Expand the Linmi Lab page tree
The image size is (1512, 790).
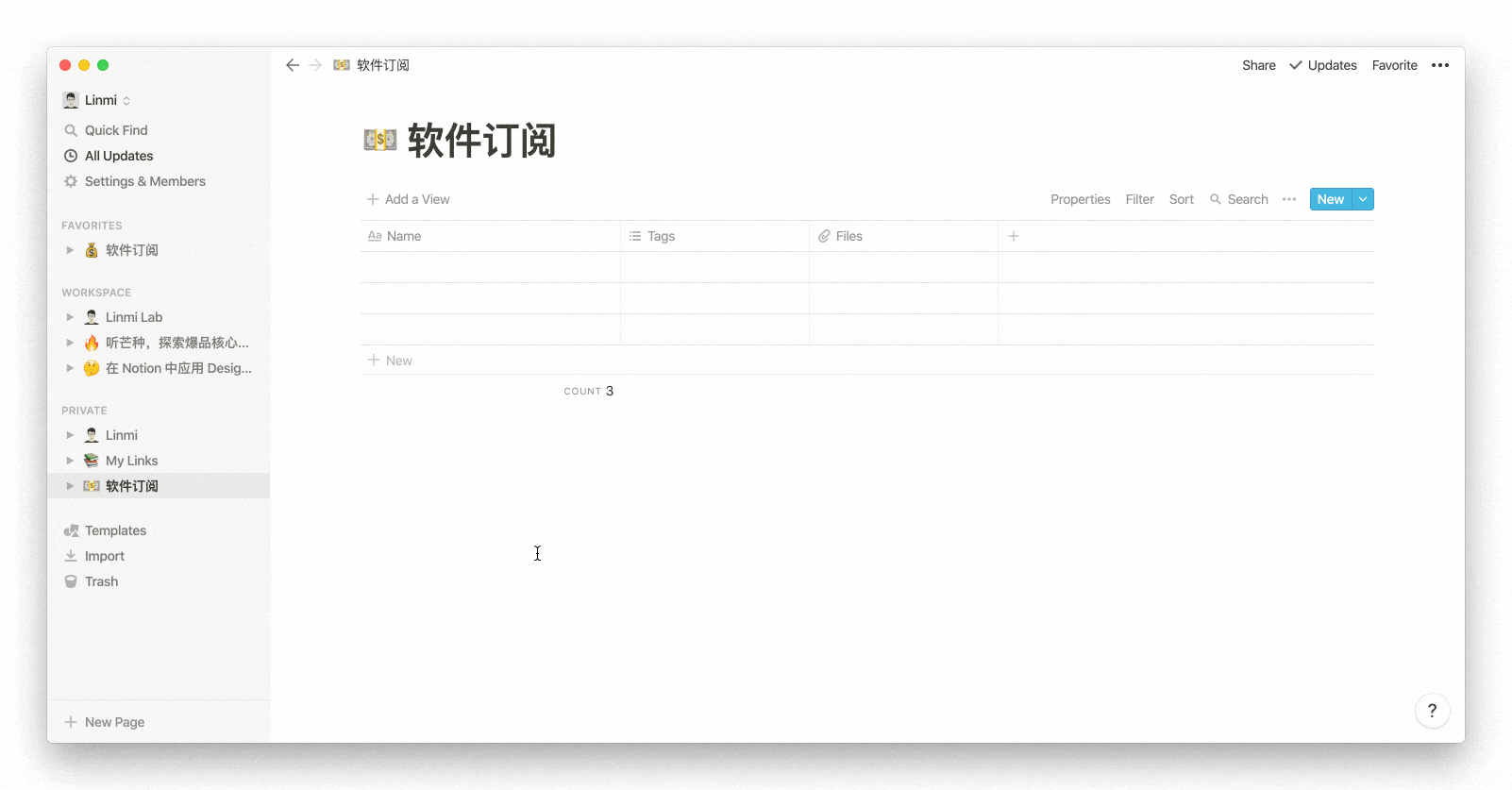(x=70, y=317)
